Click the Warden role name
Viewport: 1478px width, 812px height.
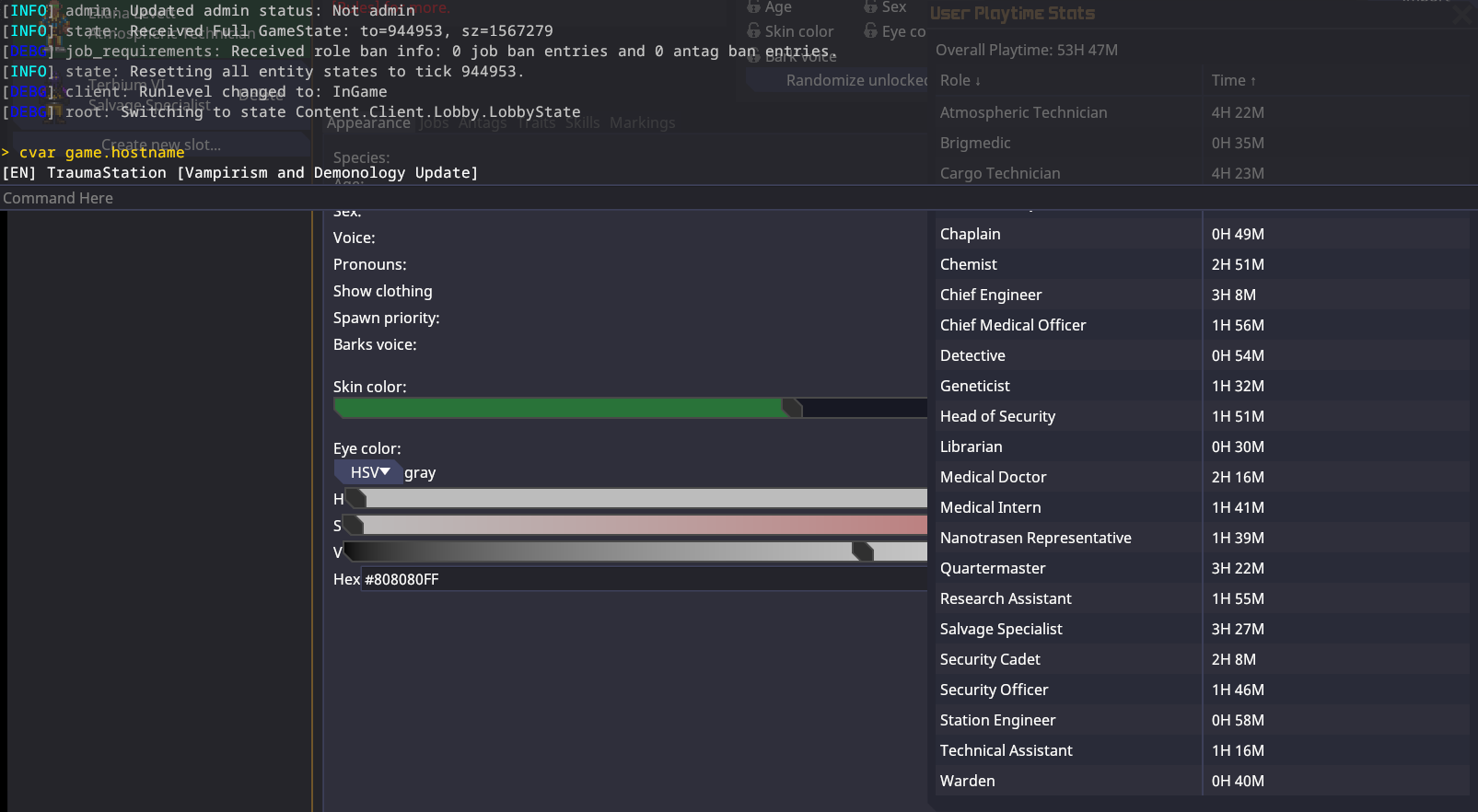pyautogui.click(x=968, y=781)
